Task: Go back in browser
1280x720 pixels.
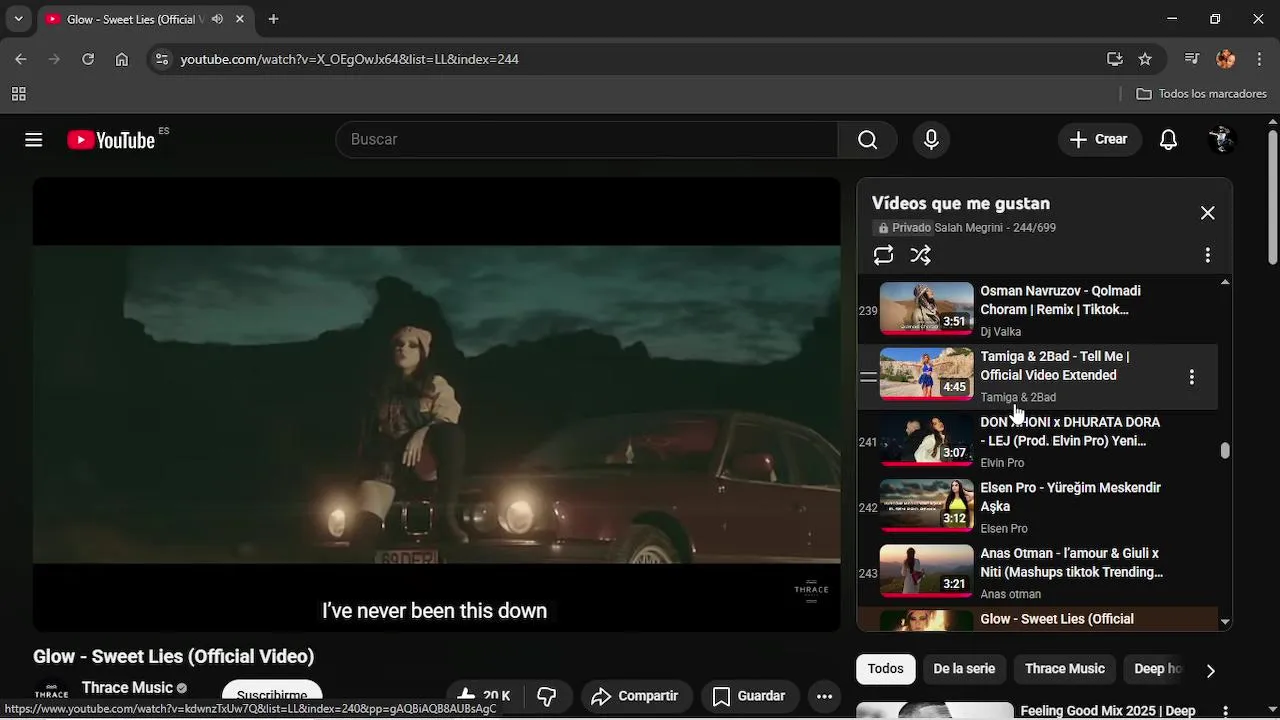Action: coord(21,59)
